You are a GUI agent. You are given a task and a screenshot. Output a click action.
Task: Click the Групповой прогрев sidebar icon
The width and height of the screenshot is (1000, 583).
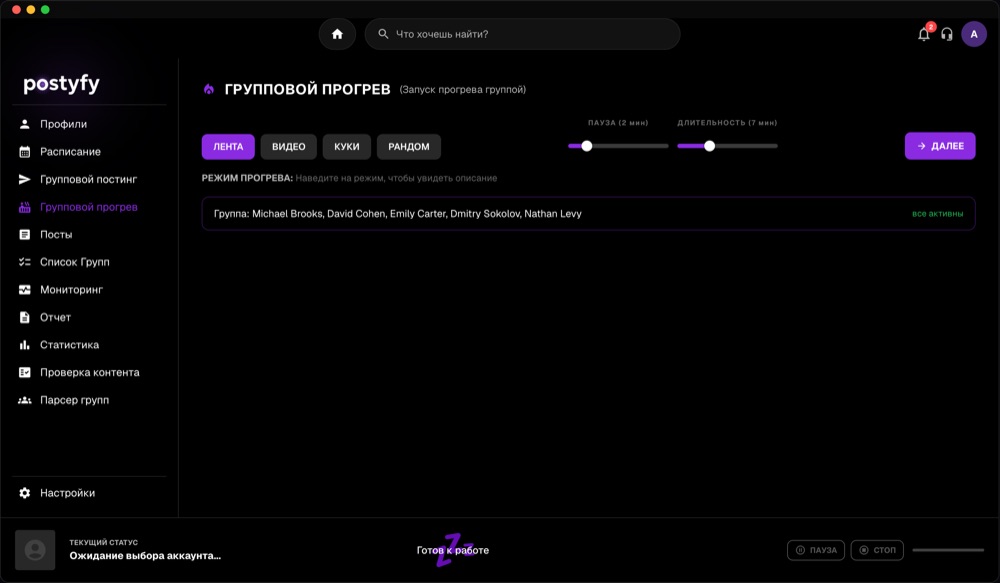click(x=25, y=207)
